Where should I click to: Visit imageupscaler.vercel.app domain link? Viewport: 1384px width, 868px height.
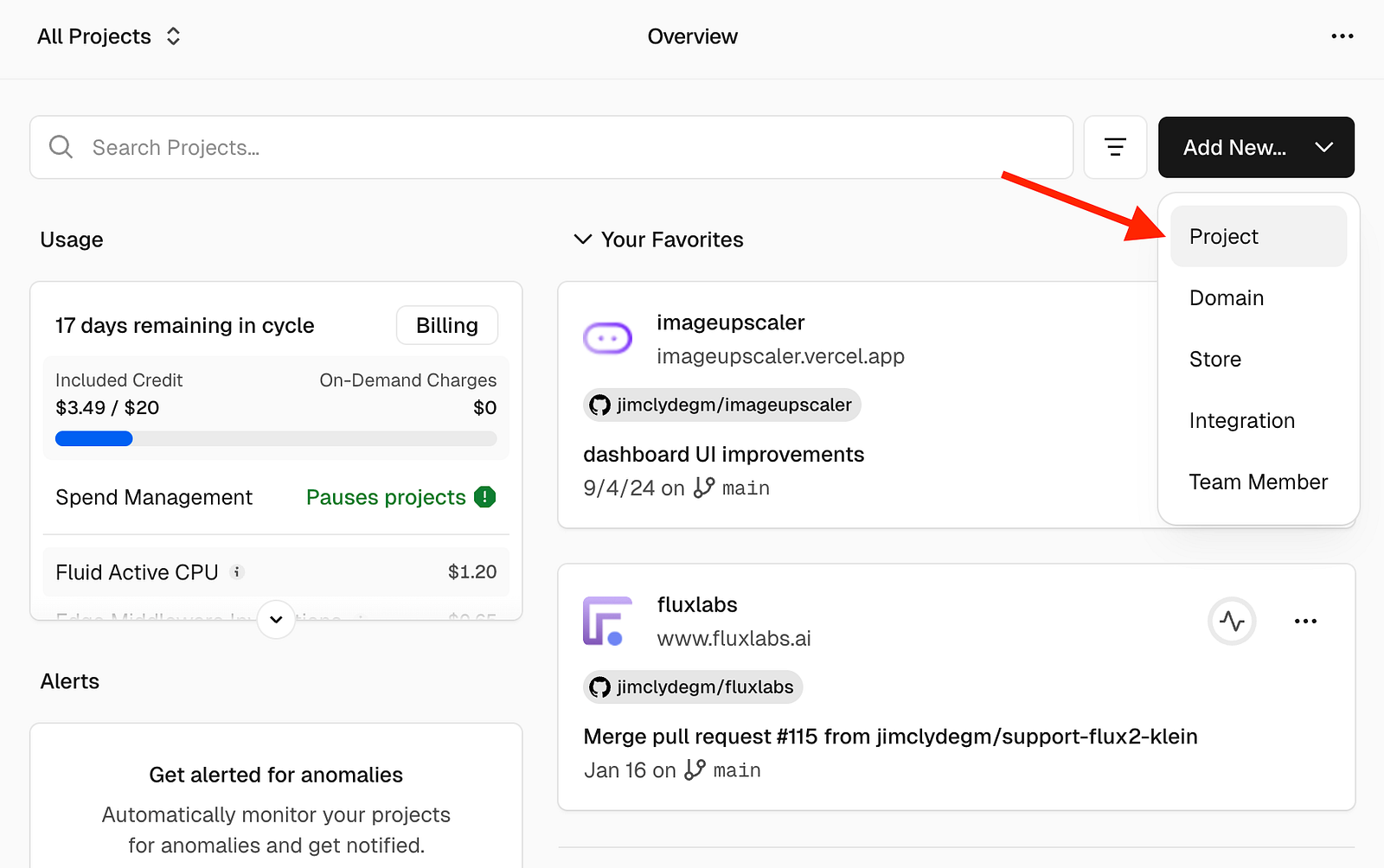[780, 356]
